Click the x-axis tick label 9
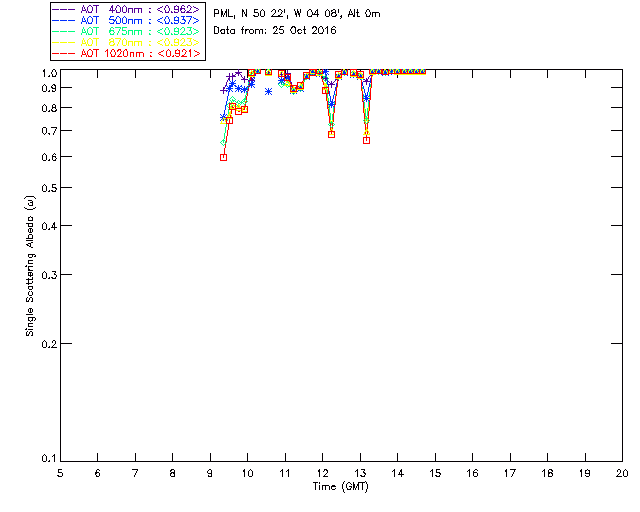The width and height of the screenshot is (640, 512). (x=210, y=474)
